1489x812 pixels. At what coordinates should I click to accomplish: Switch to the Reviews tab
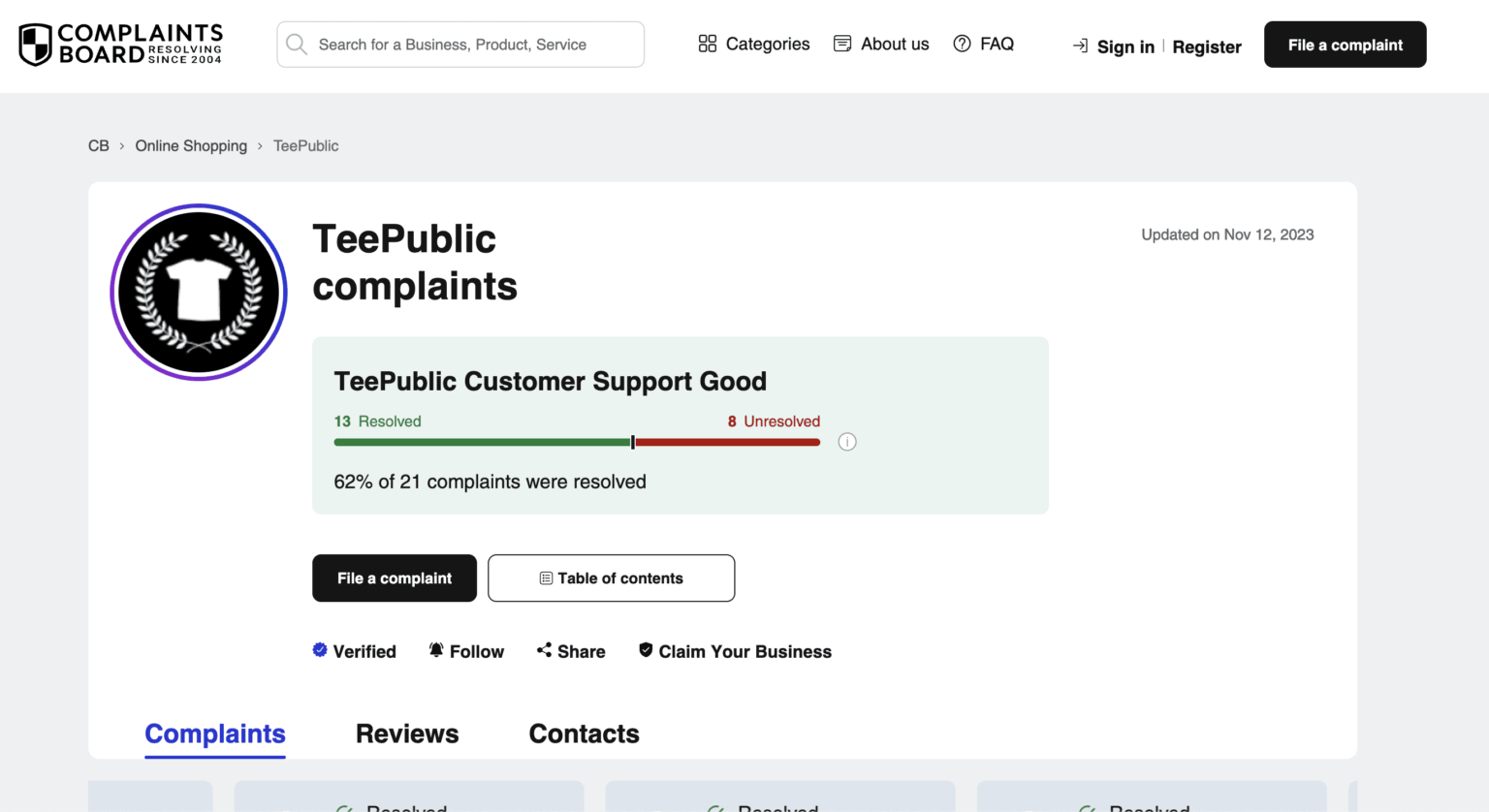407,734
